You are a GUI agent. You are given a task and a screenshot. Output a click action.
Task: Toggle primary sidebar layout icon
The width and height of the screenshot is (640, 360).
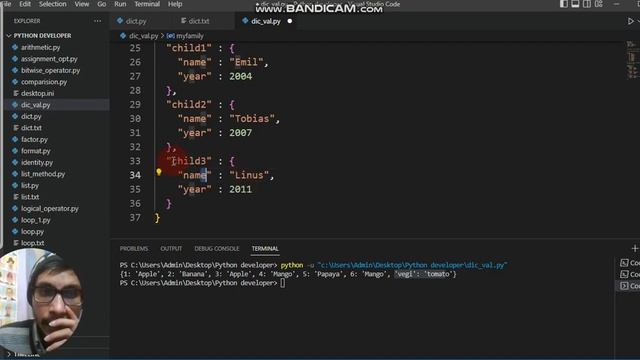[x=564, y=4]
